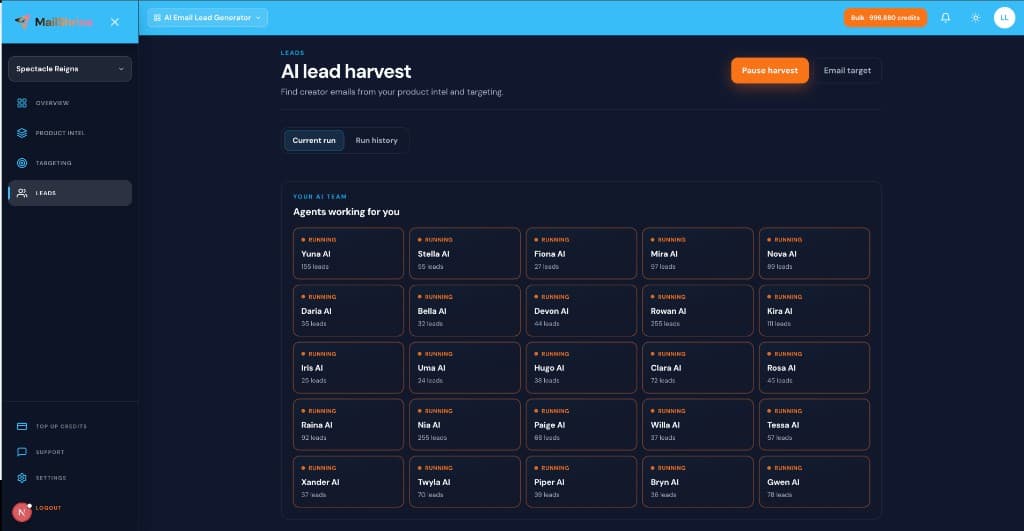Click the Gwen AI agent card

(814, 482)
